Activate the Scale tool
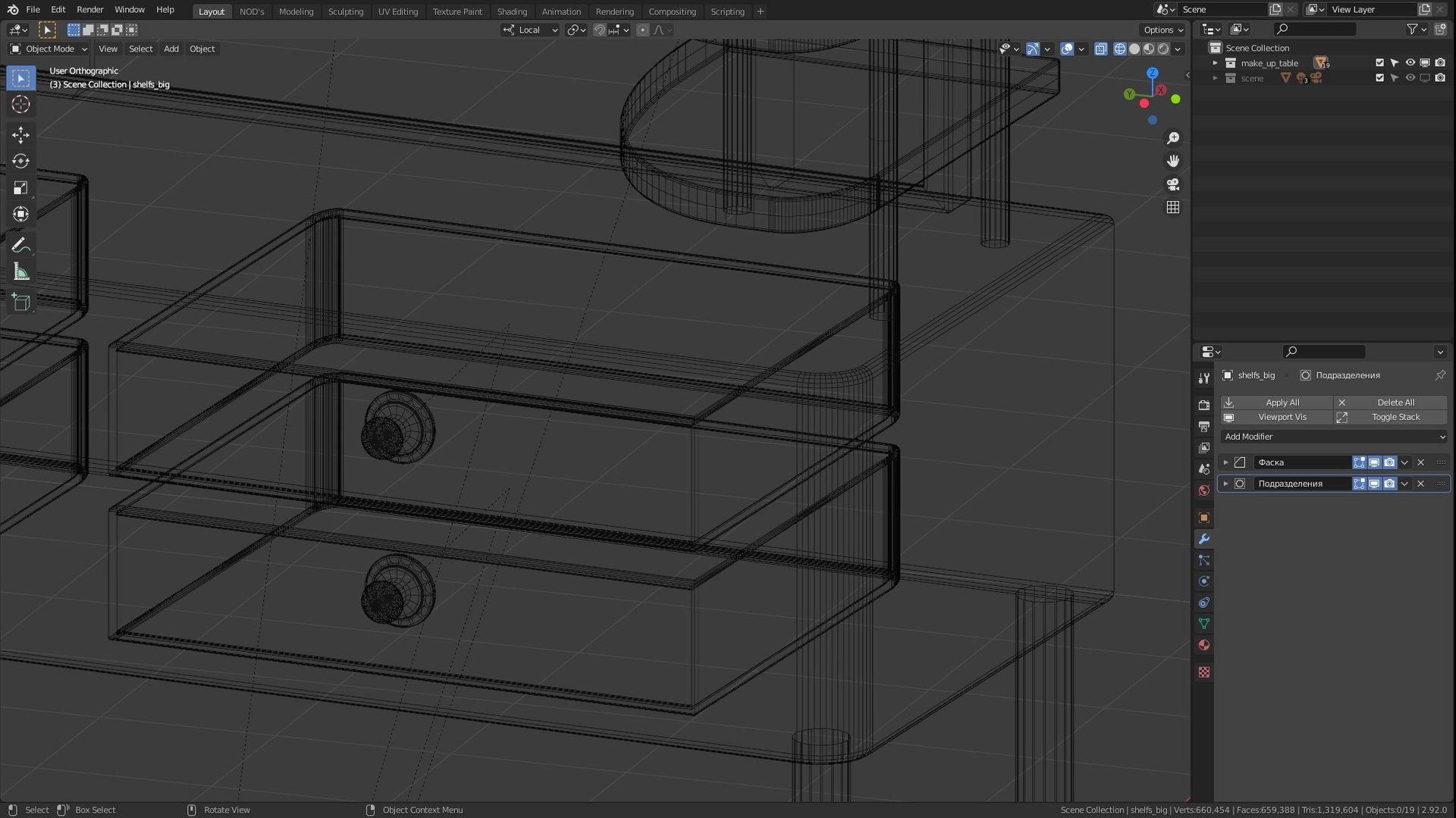The height and width of the screenshot is (818, 1456). tap(20, 188)
